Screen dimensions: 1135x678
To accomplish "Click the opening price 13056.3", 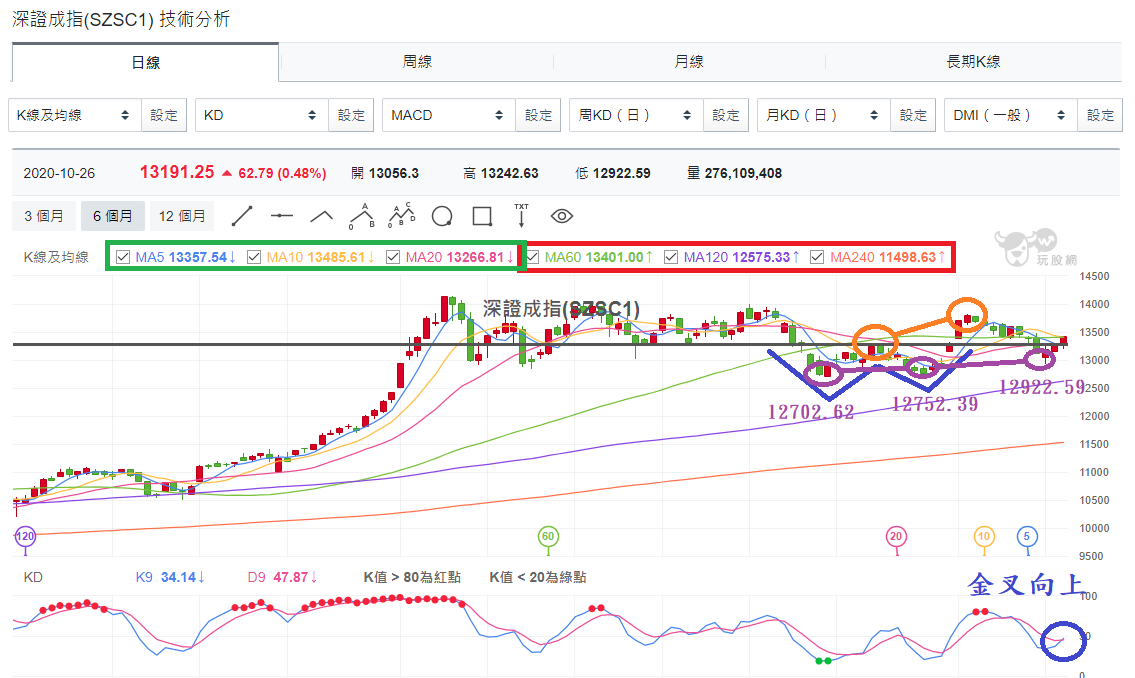I will pyautogui.click(x=394, y=174).
